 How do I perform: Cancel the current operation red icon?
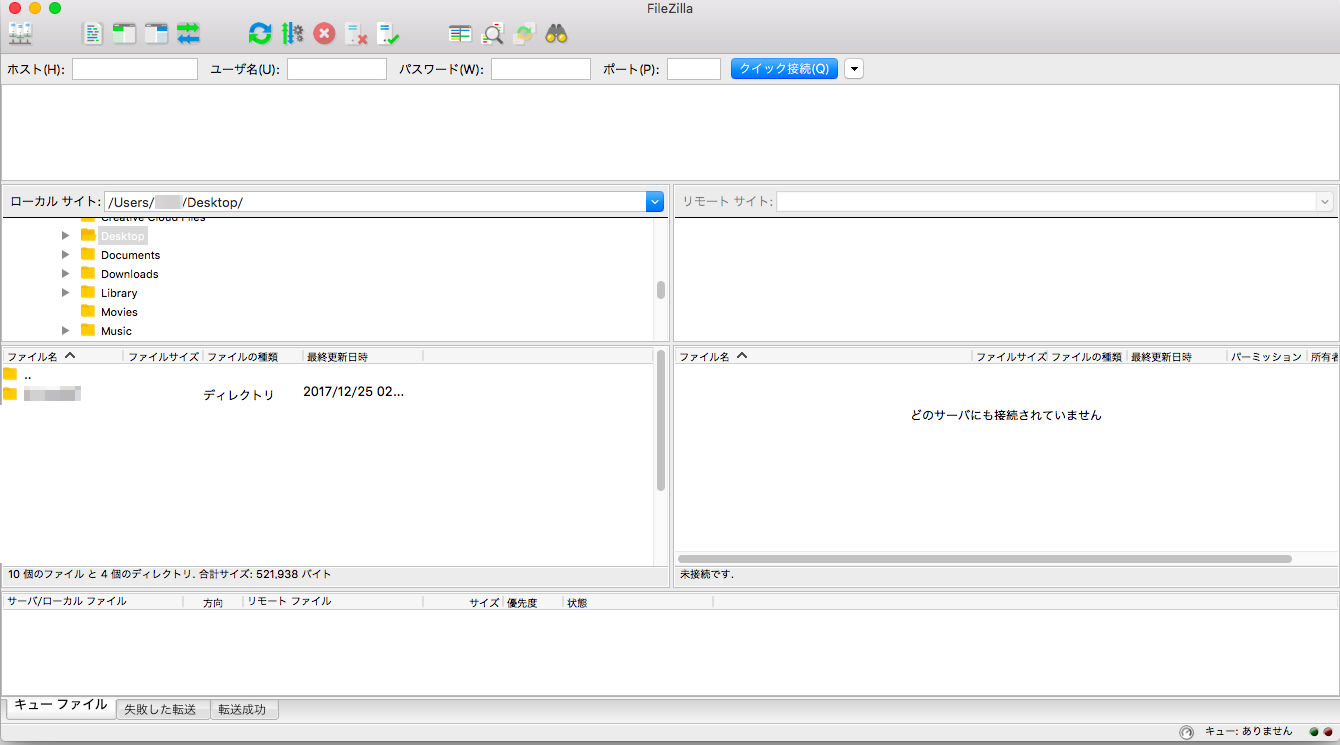(x=324, y=33)
